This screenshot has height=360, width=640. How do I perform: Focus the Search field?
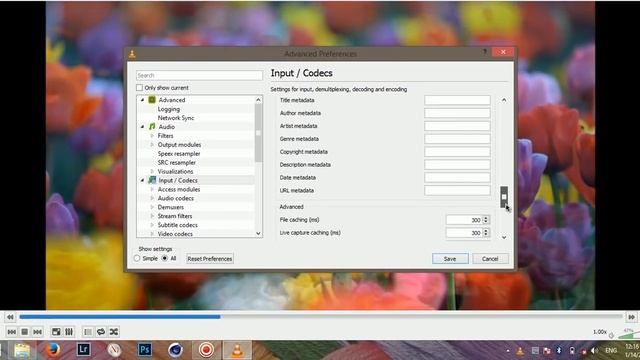click(199, 76)
